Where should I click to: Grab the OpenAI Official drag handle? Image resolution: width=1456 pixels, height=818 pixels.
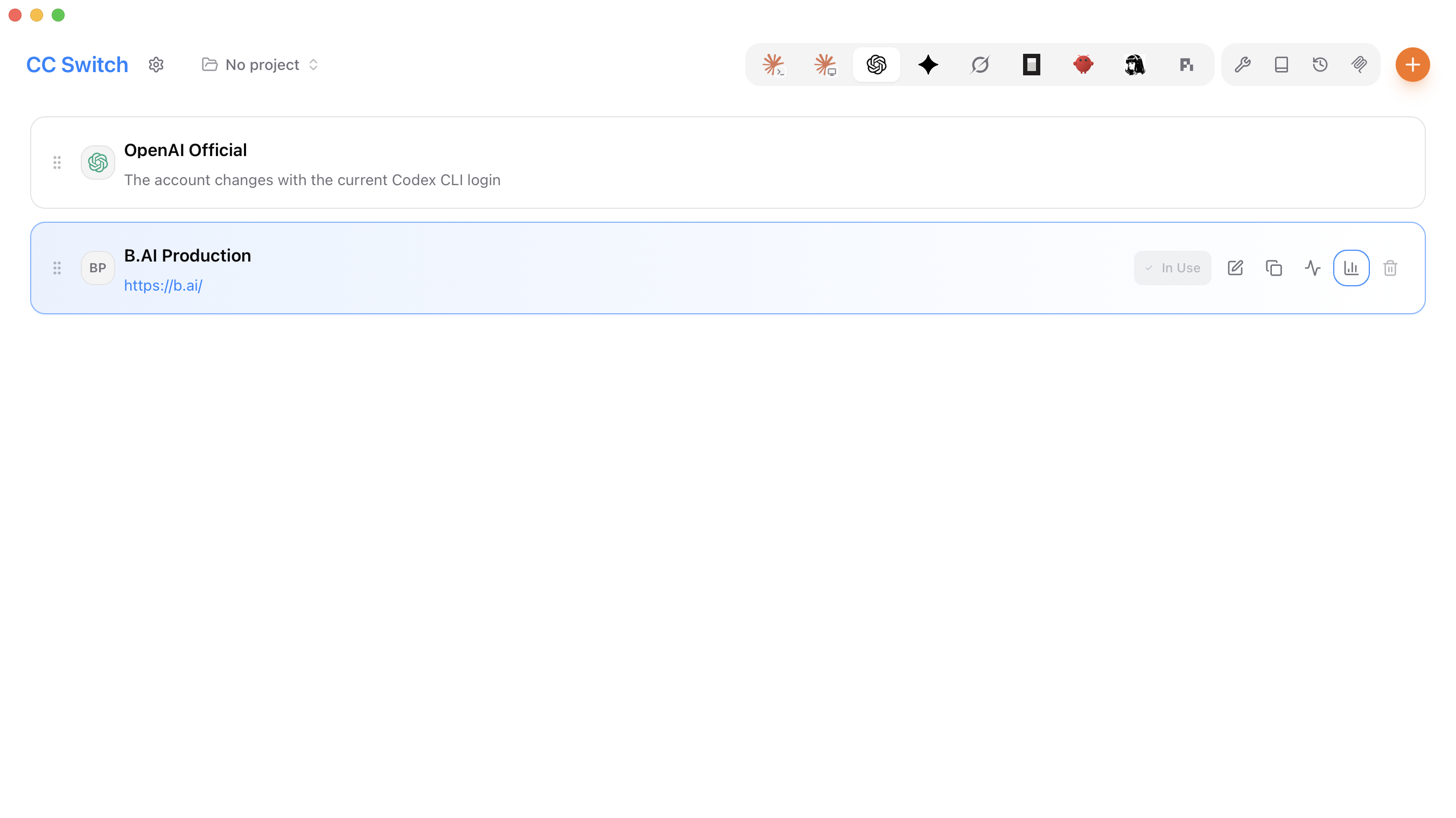pos(57,163)
